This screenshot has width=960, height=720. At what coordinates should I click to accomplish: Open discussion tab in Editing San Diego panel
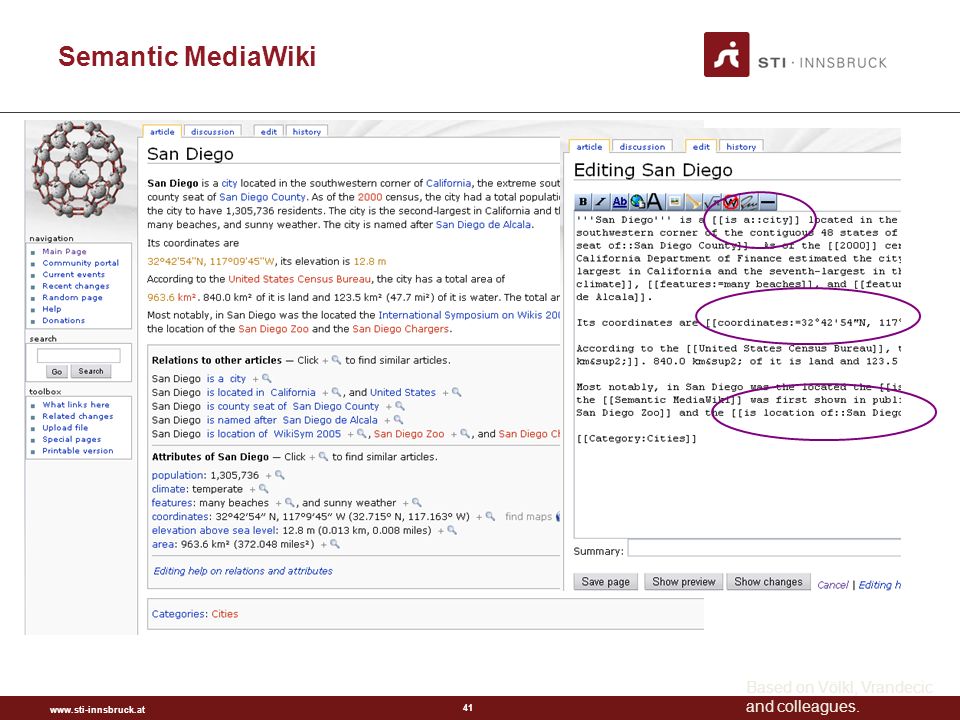point(642,147)
